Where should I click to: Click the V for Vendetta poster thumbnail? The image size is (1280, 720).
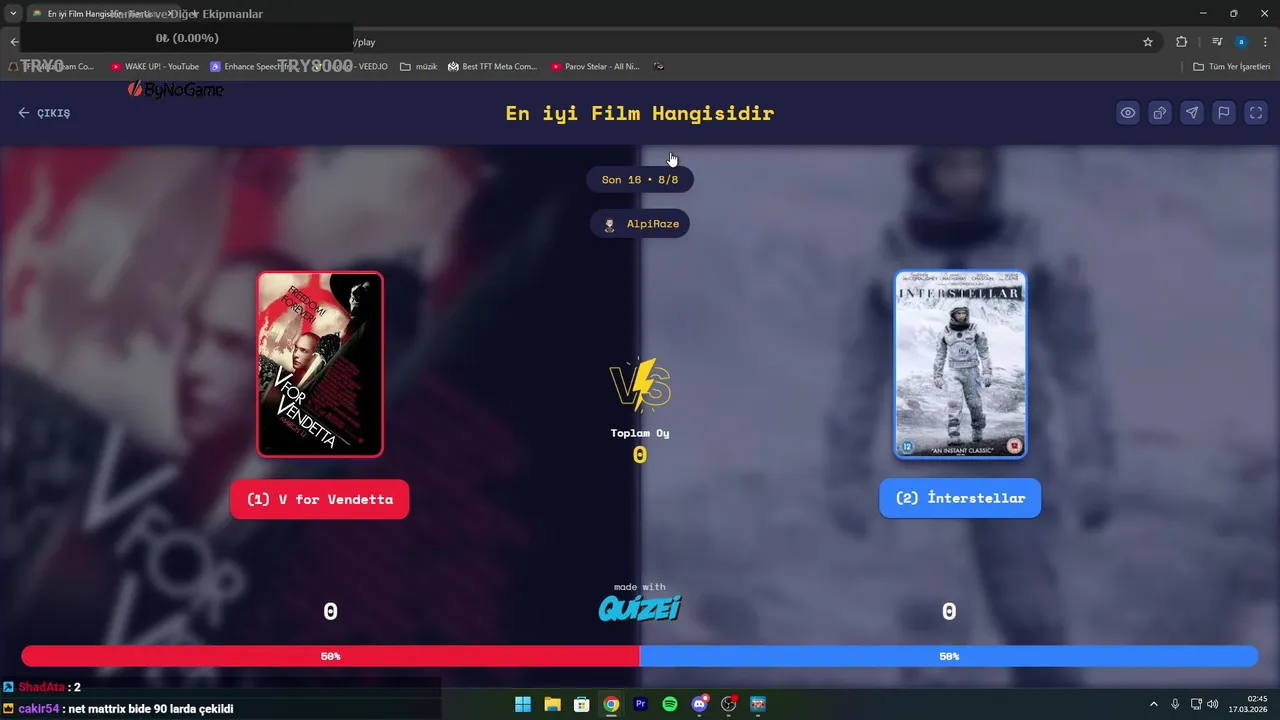click(320, 364)
